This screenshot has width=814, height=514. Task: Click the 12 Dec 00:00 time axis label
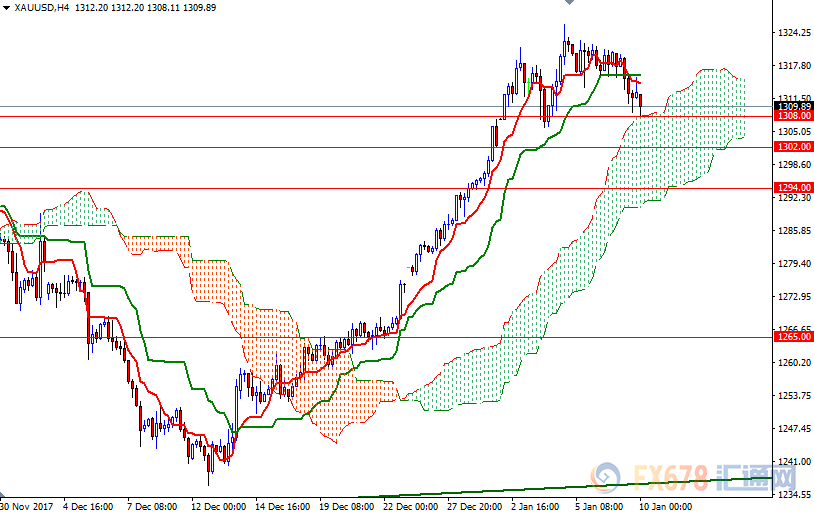[x=218, y=506]
